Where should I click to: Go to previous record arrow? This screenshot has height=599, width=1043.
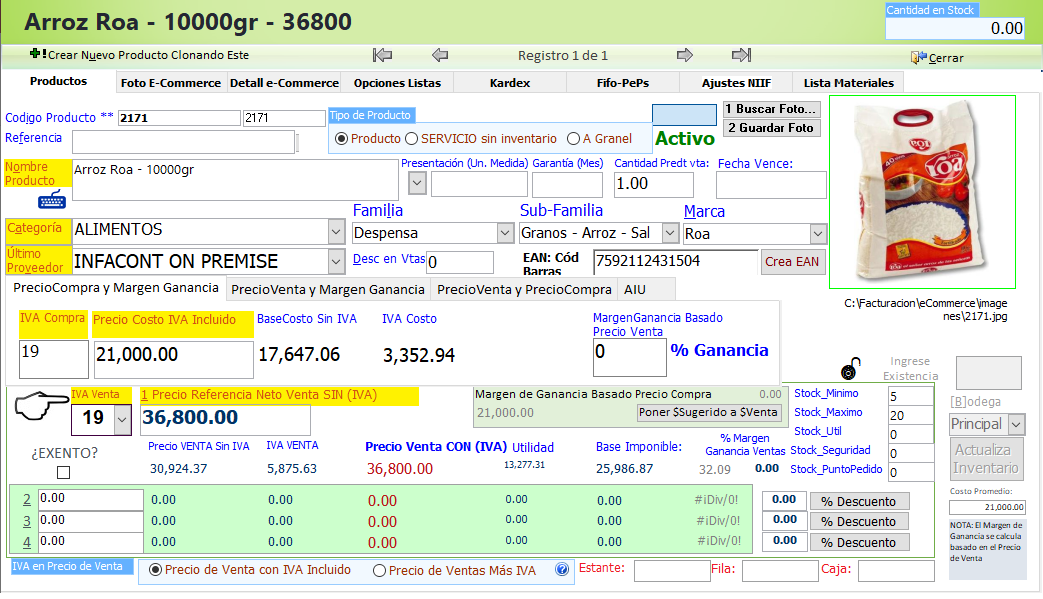(440, 55)
